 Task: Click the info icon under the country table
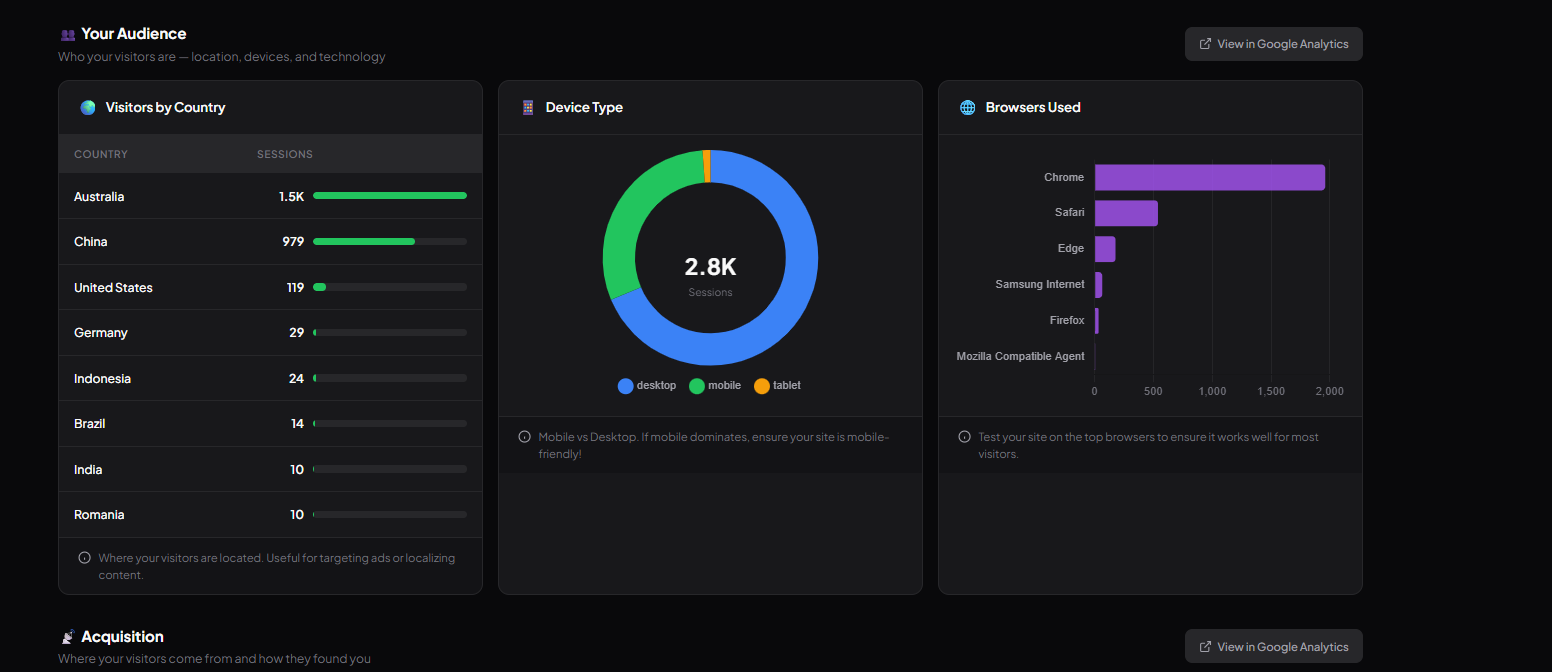click(x=85, y=558)
